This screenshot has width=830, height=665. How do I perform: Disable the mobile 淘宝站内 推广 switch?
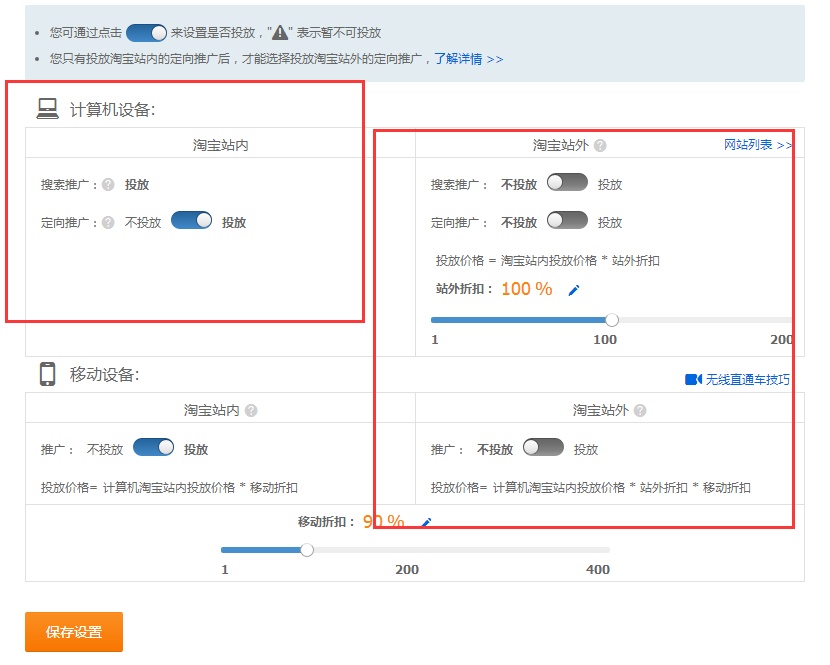tap(152, 449)
